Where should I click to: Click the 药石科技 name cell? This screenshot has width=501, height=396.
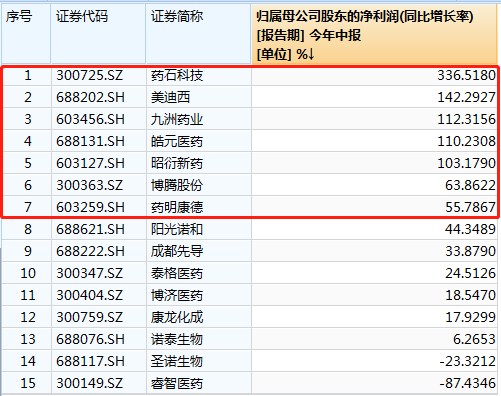199,75
